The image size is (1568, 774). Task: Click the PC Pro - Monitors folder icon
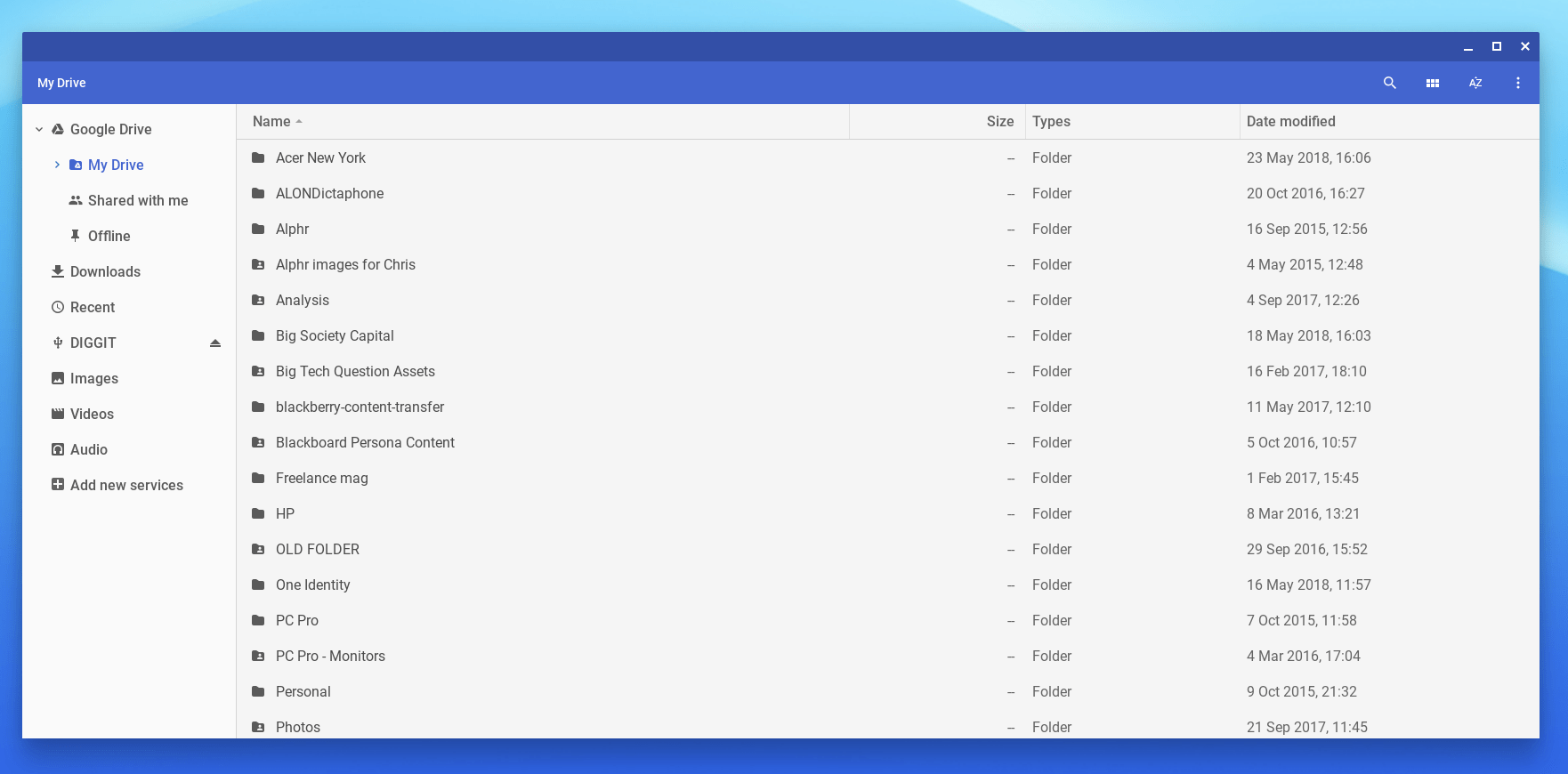pyautogui.click(x=258, y=656)
